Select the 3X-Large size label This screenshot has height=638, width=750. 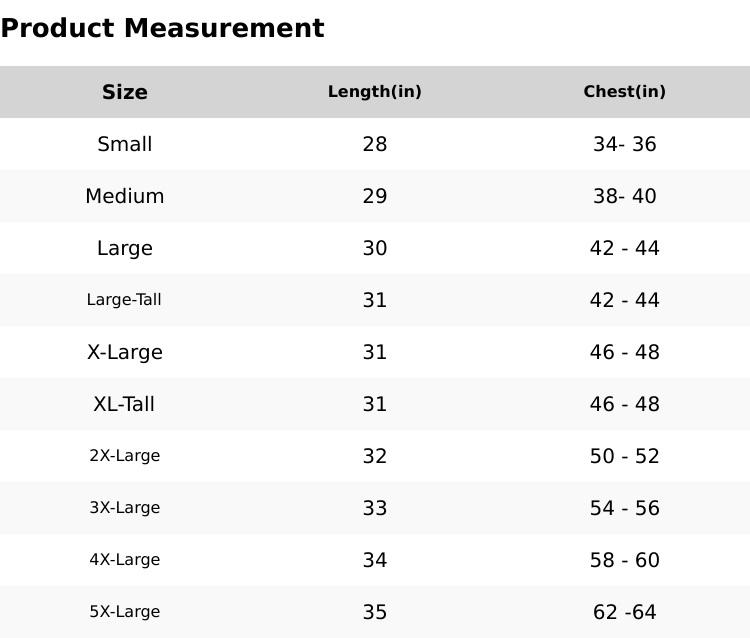pos(125,508)
